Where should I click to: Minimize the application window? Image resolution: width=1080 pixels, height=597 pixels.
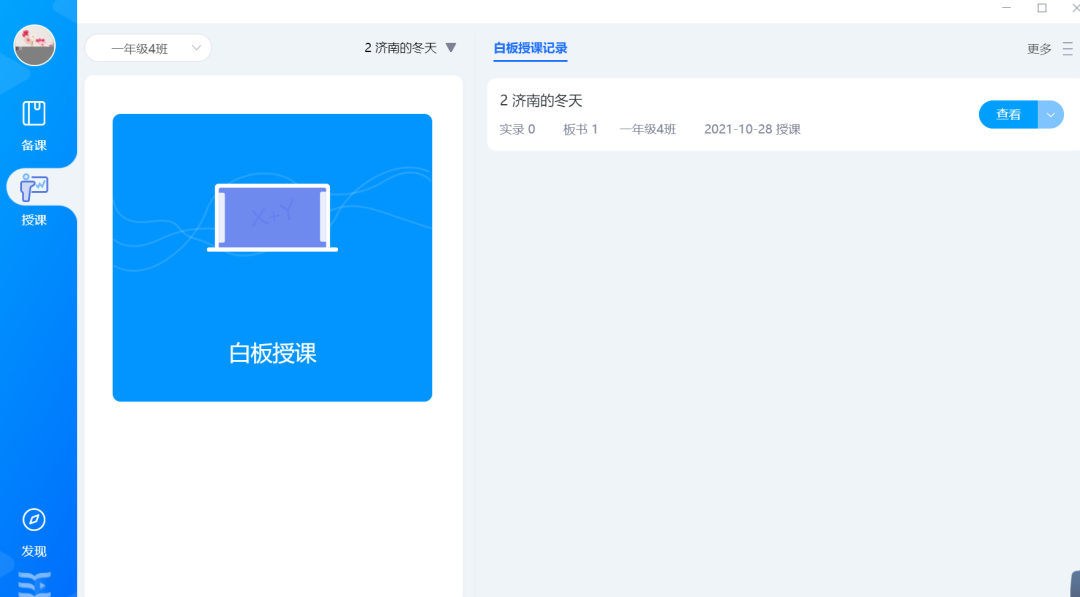[x=1006, y=8]
